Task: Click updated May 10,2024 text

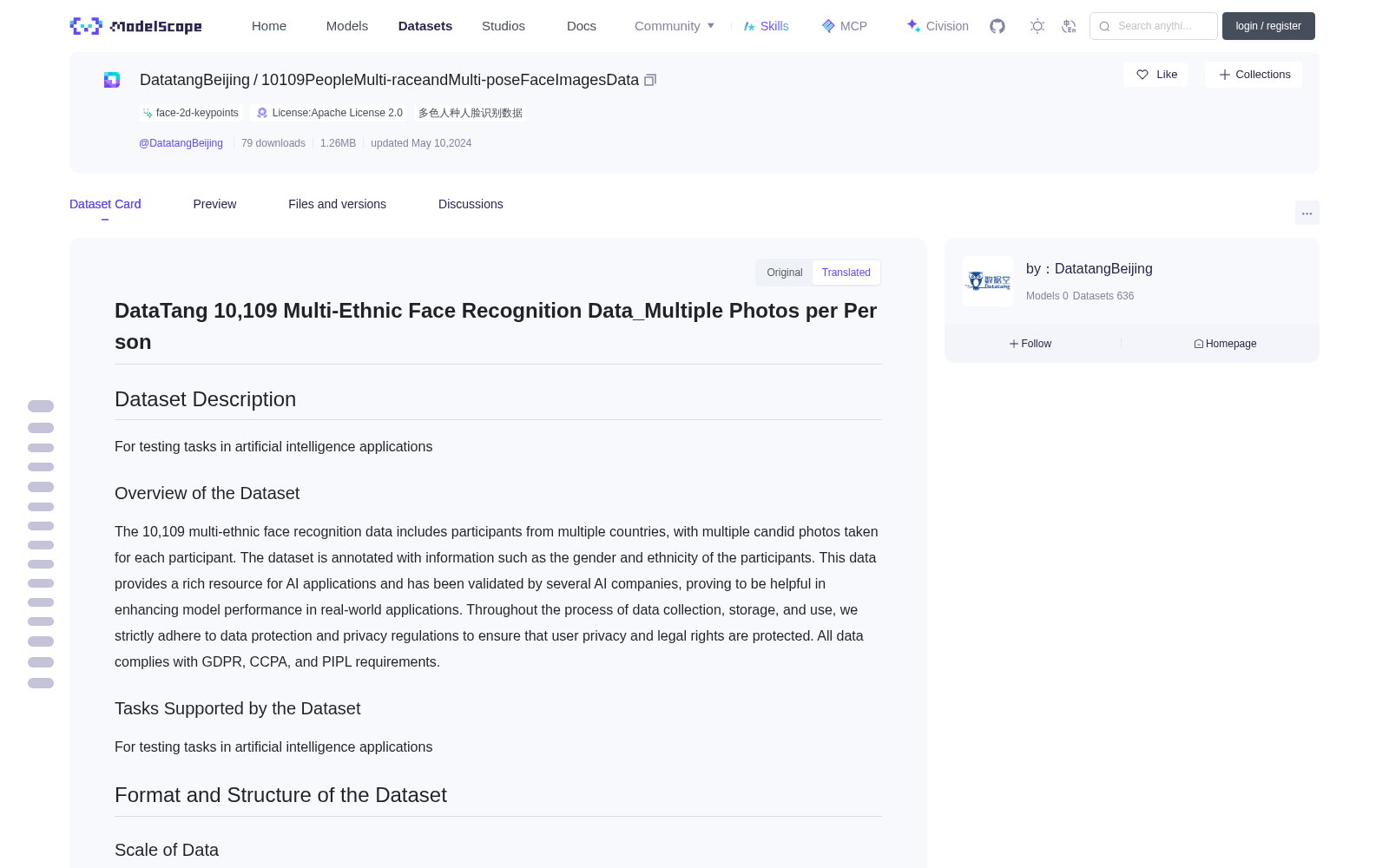Action: pos(421,143)
